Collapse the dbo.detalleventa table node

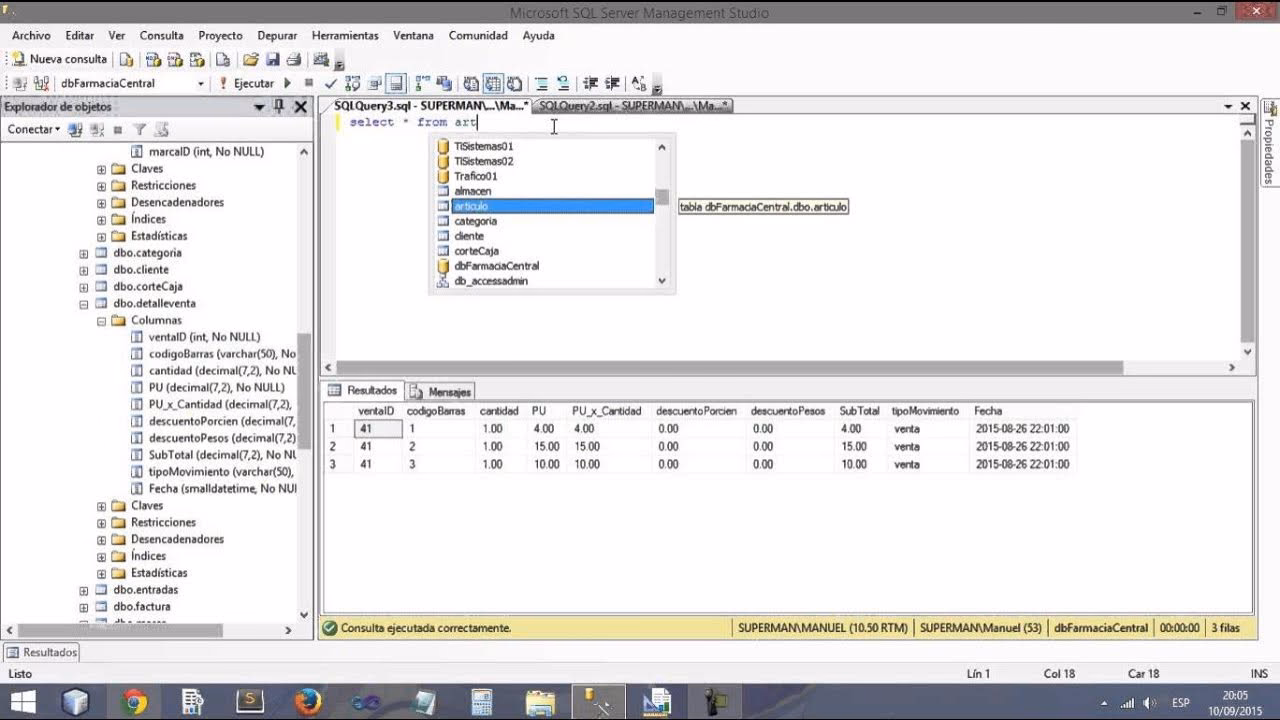[x=84, y=304]
